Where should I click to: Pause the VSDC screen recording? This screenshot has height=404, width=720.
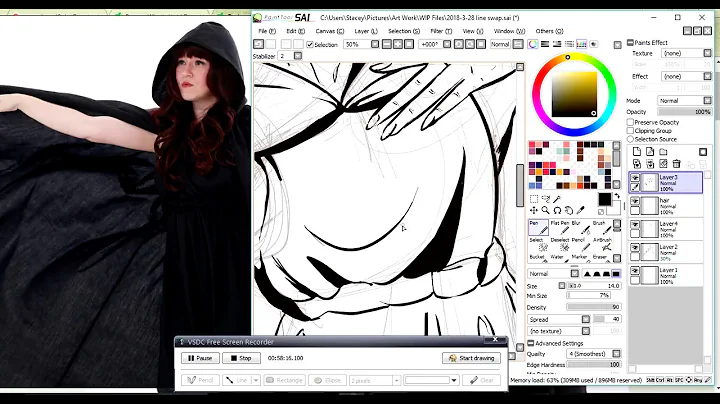(200, 358)
